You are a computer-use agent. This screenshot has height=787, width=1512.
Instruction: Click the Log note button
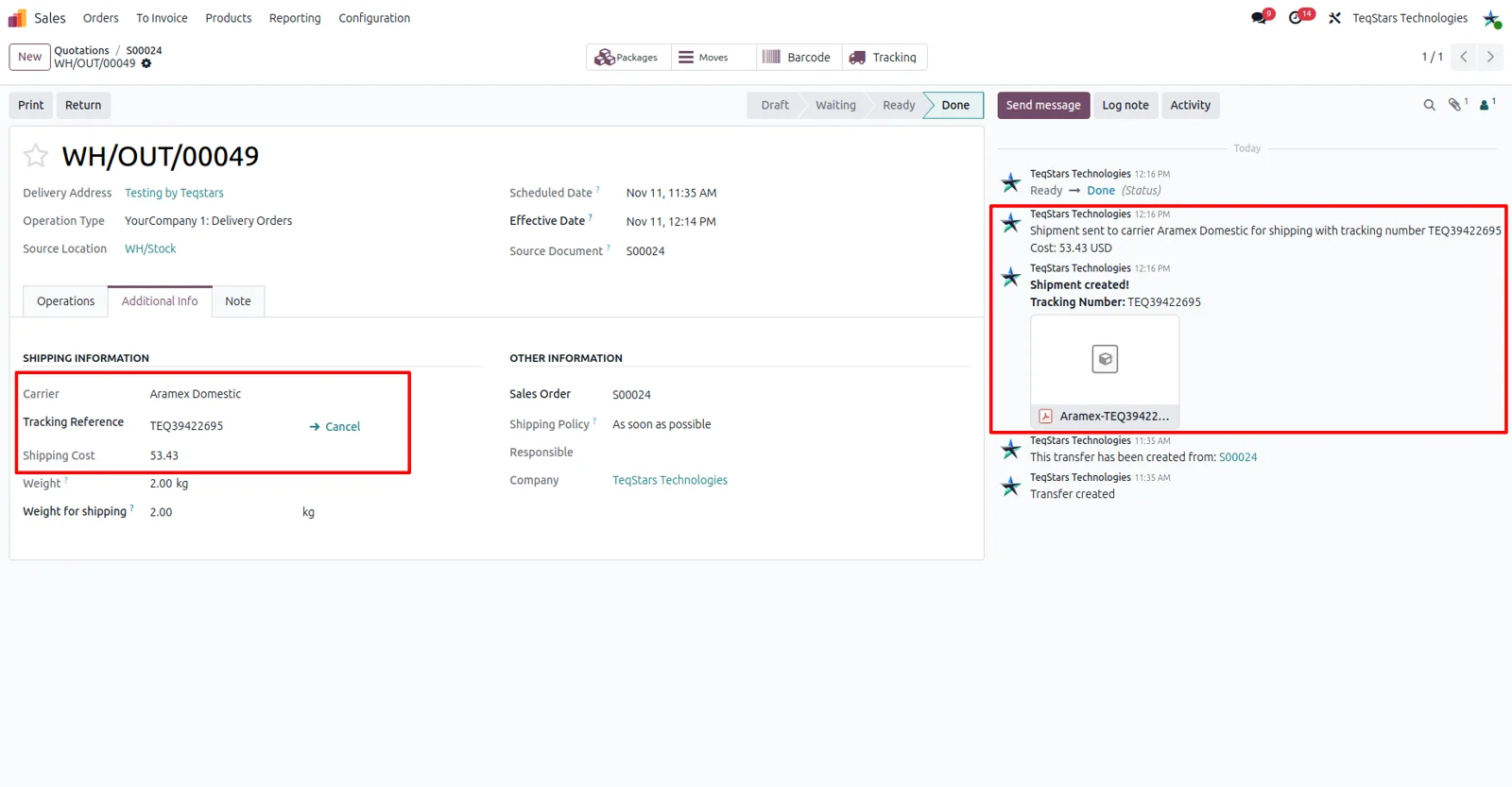pos(1125,105)
